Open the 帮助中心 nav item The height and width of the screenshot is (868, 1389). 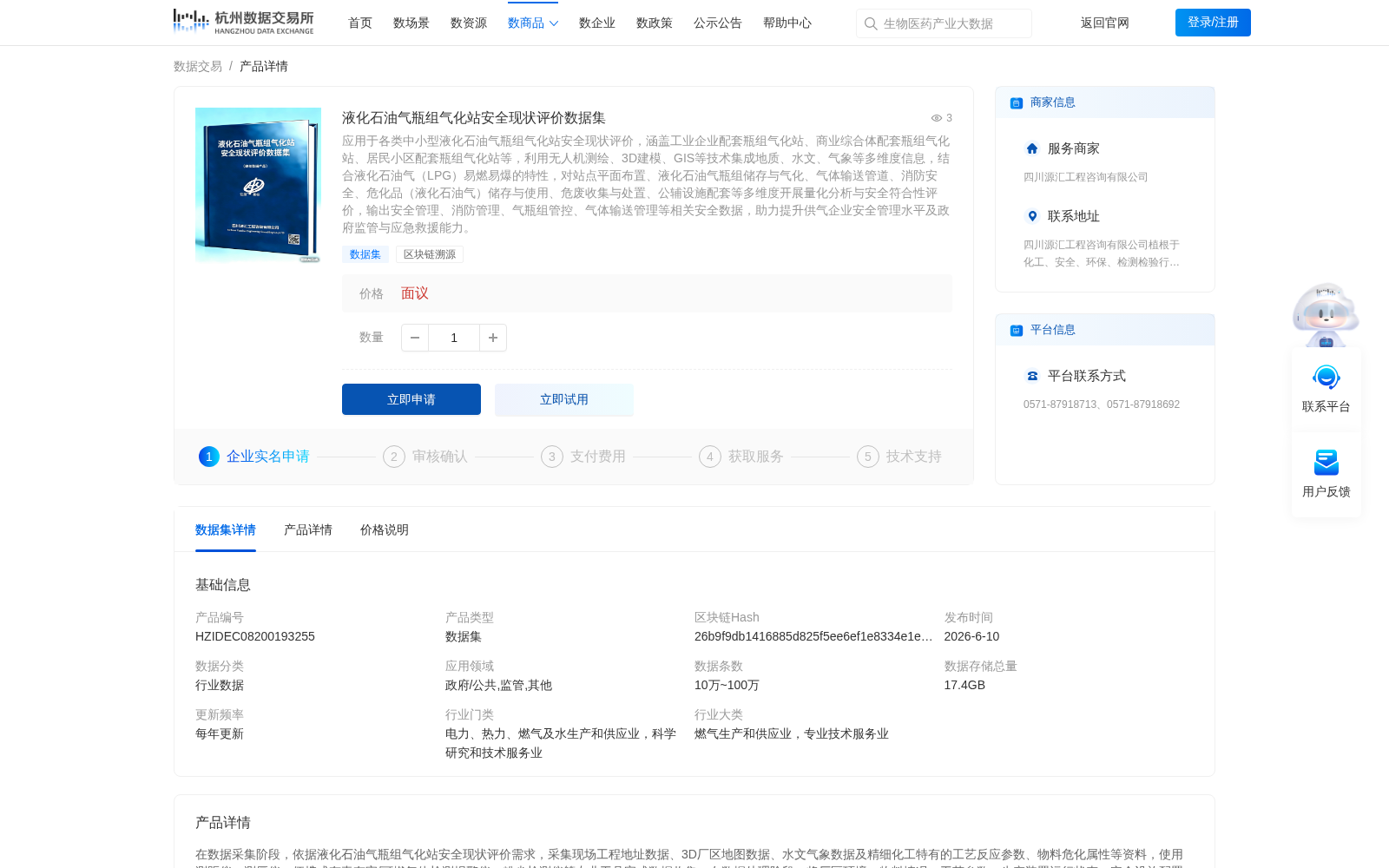787,23
